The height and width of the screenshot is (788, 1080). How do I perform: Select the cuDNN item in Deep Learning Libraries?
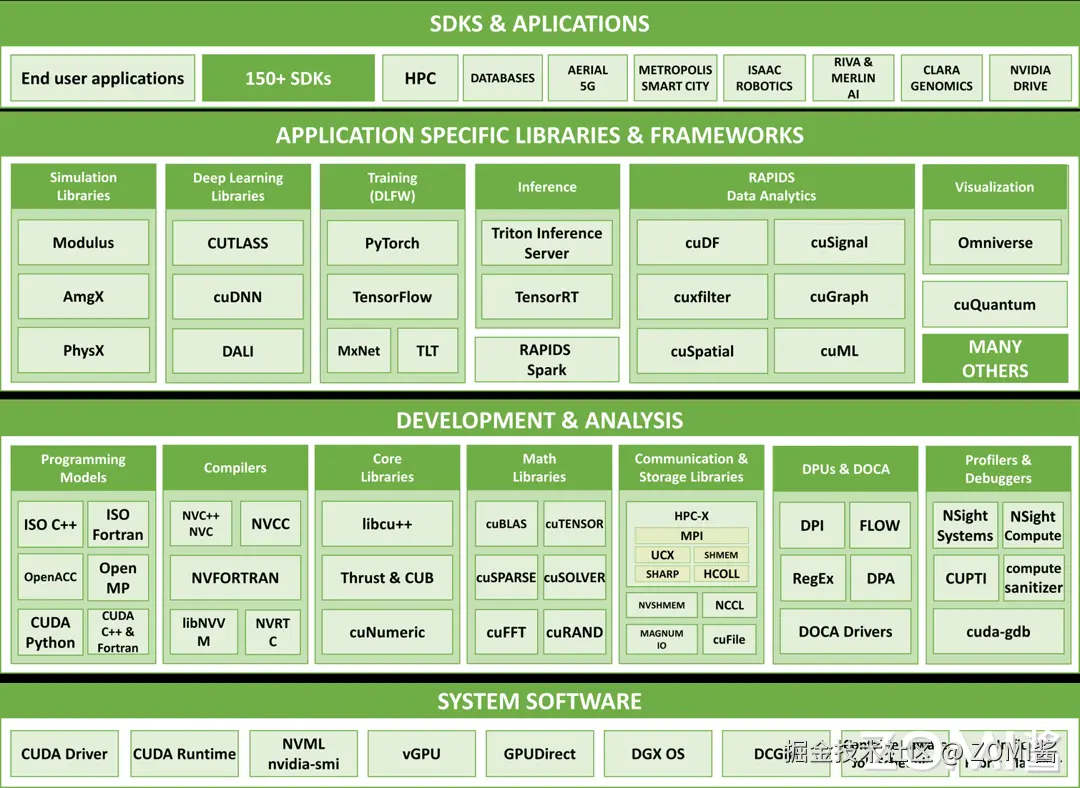[237, 296]
